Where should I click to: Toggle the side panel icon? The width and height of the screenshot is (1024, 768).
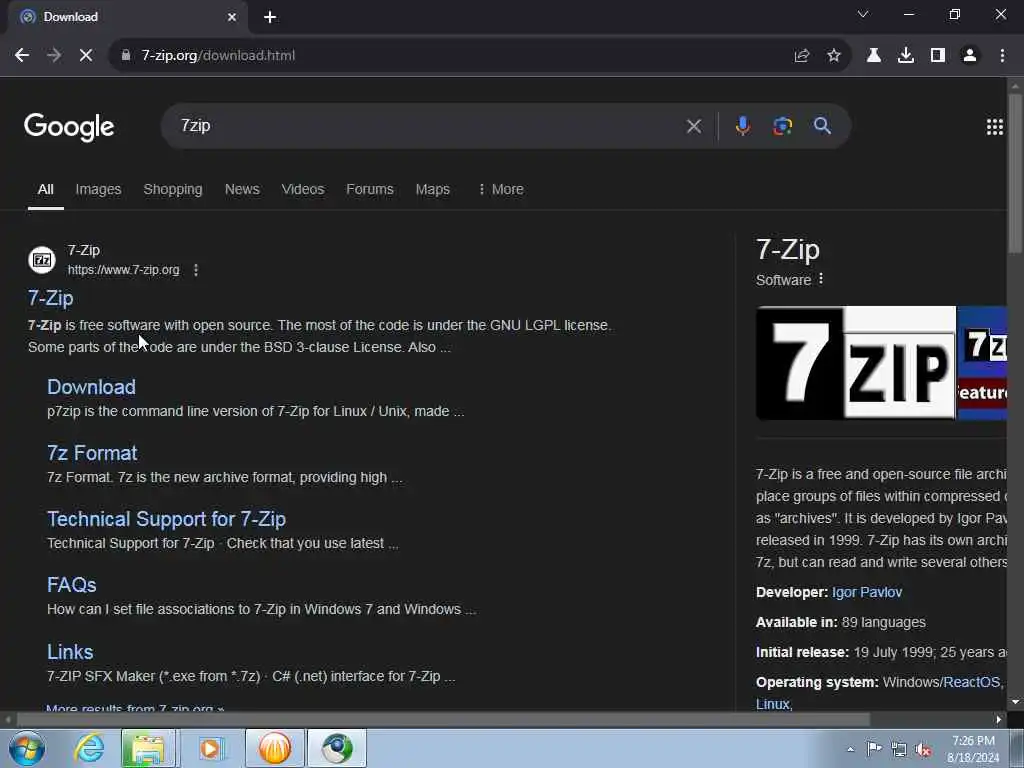(x=938, y=56)
